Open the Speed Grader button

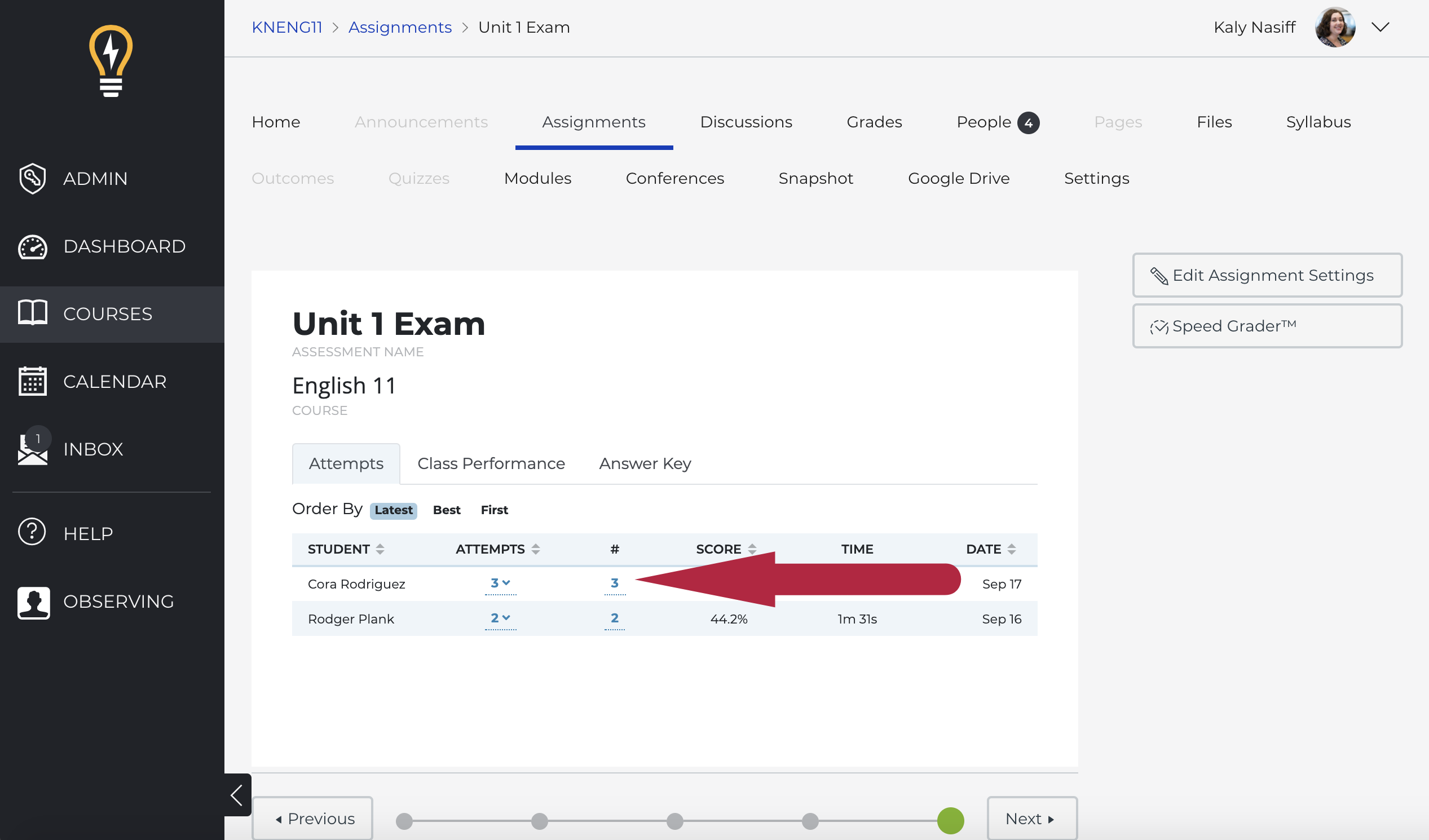coord(1267,326)
